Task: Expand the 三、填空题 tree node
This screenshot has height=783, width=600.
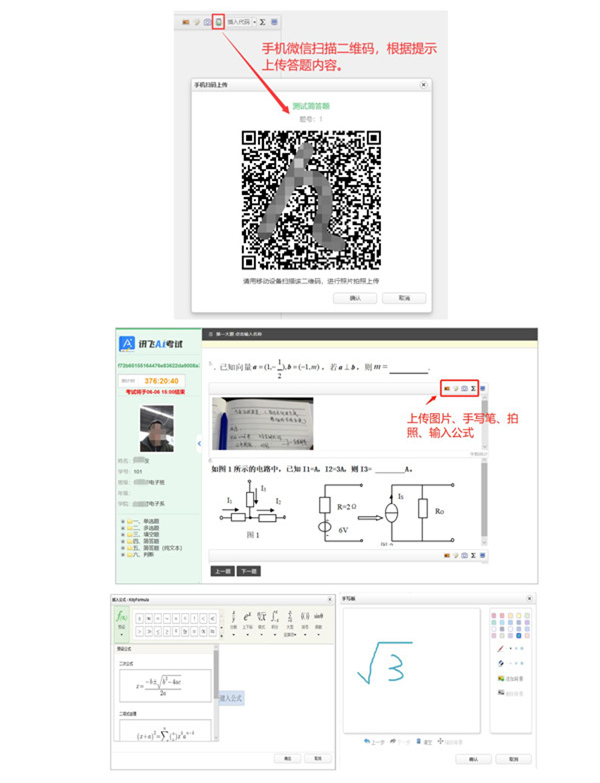Action: [123, 535]
